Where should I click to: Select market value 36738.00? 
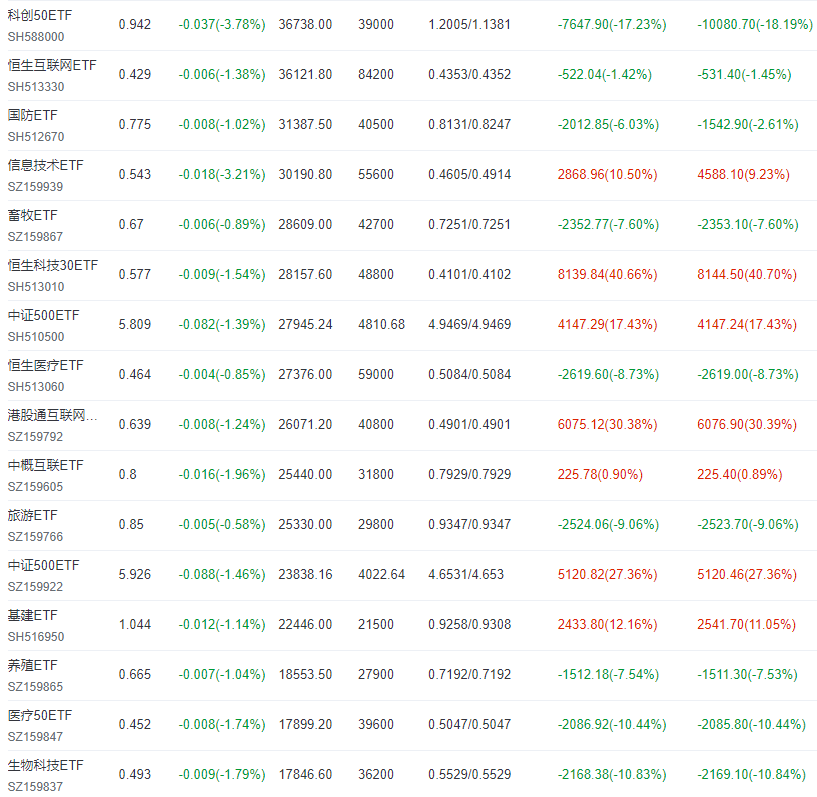305,24
